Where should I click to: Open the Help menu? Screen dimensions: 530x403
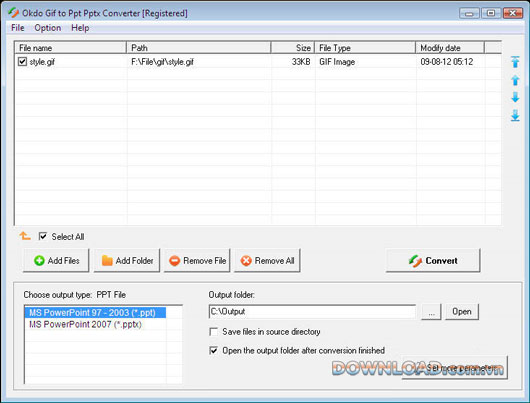(80, 28)
